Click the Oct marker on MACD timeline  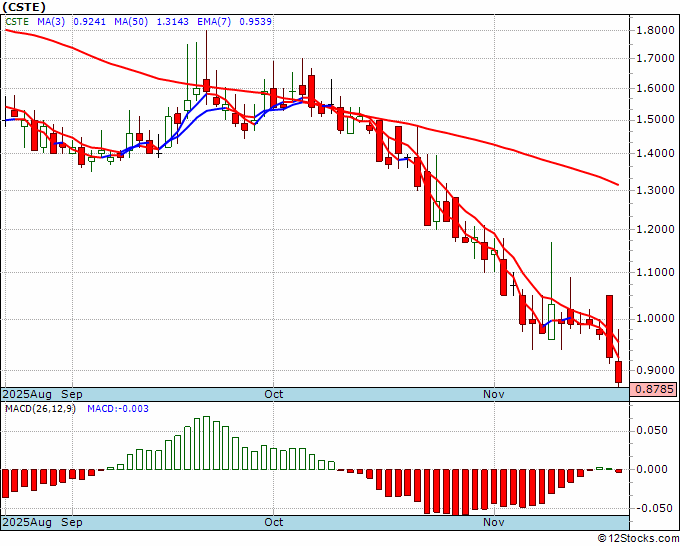point(274,522)
